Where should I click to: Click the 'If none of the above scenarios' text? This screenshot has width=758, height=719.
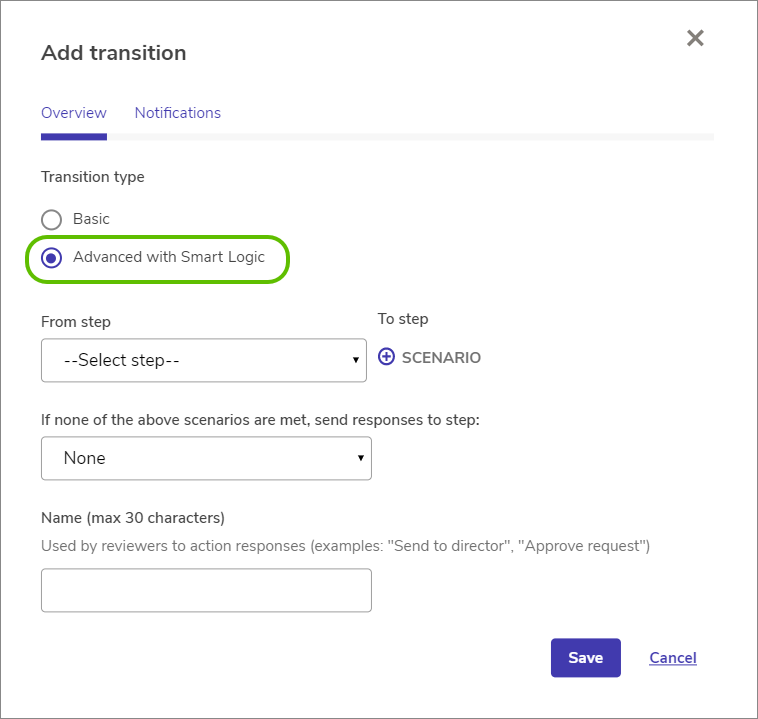click(260, 420)
